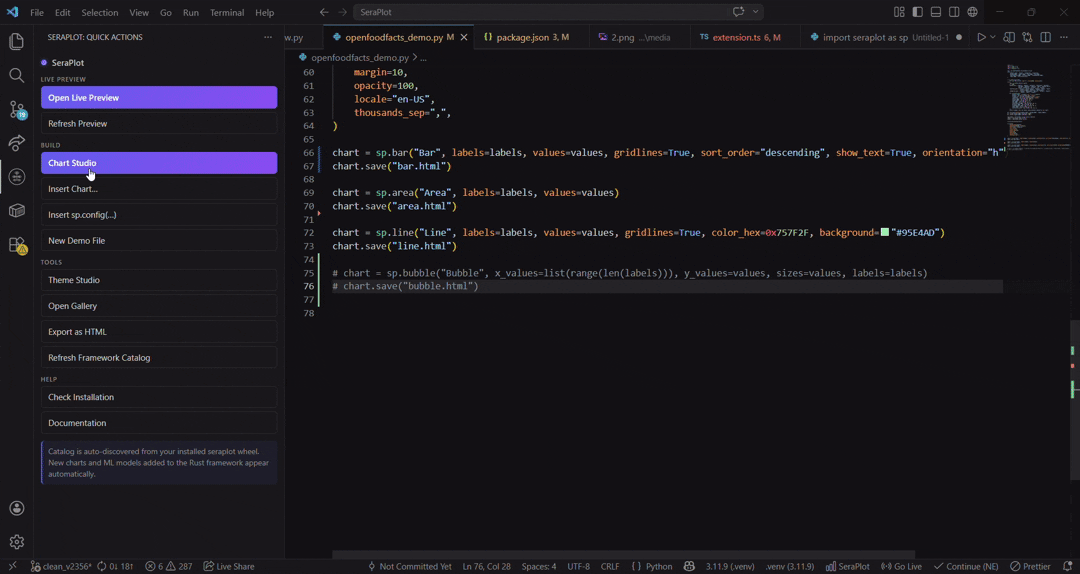Open errors and warnings in status bar
The image size is (1080, 574).
click(169, 566)
